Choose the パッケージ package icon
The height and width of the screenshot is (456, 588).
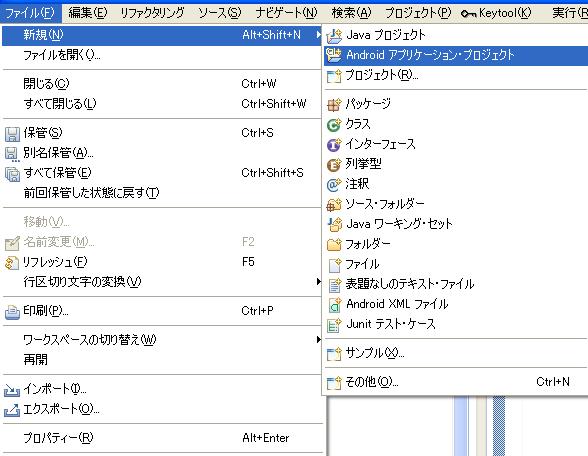click(x=334, y=104)
